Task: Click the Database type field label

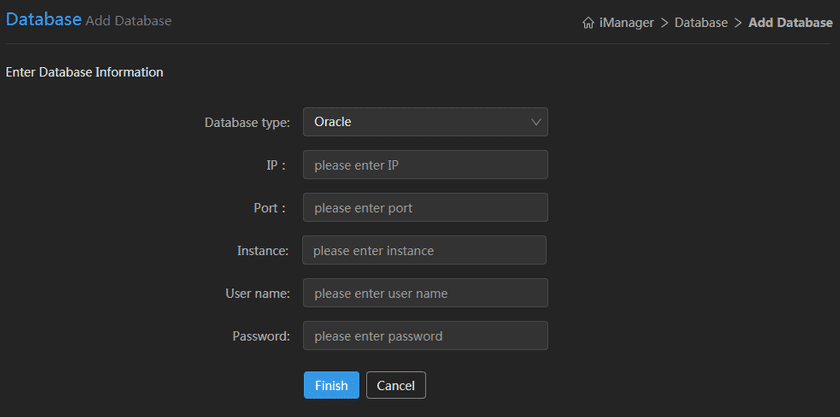Action: pyautogui.click(x=247, y=123)
